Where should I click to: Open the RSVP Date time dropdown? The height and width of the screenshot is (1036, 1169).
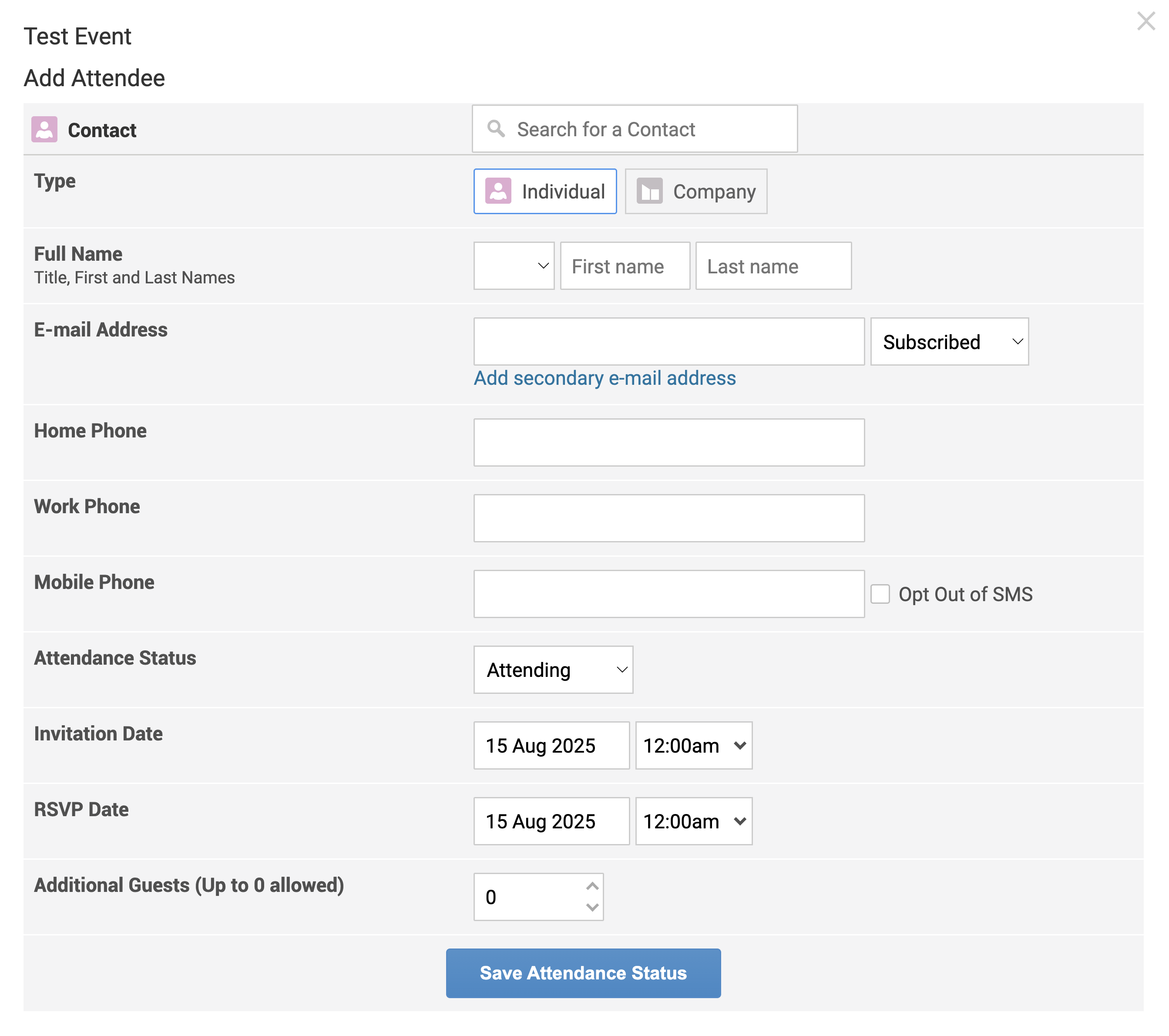click(694, 821)
